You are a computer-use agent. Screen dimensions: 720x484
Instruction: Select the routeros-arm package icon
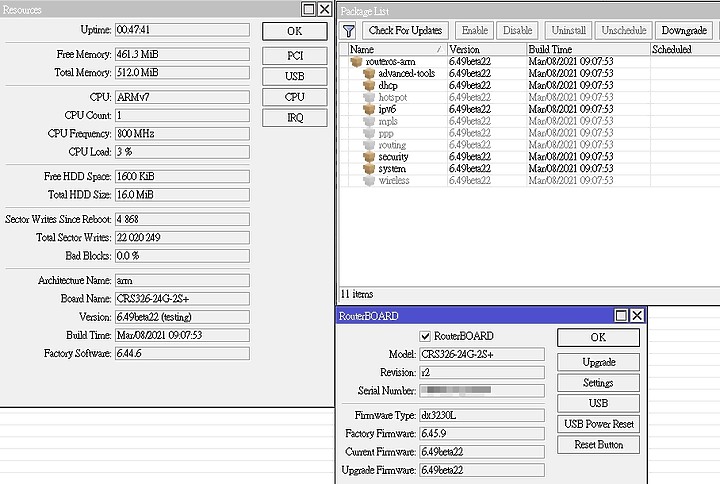coord(356,62)
